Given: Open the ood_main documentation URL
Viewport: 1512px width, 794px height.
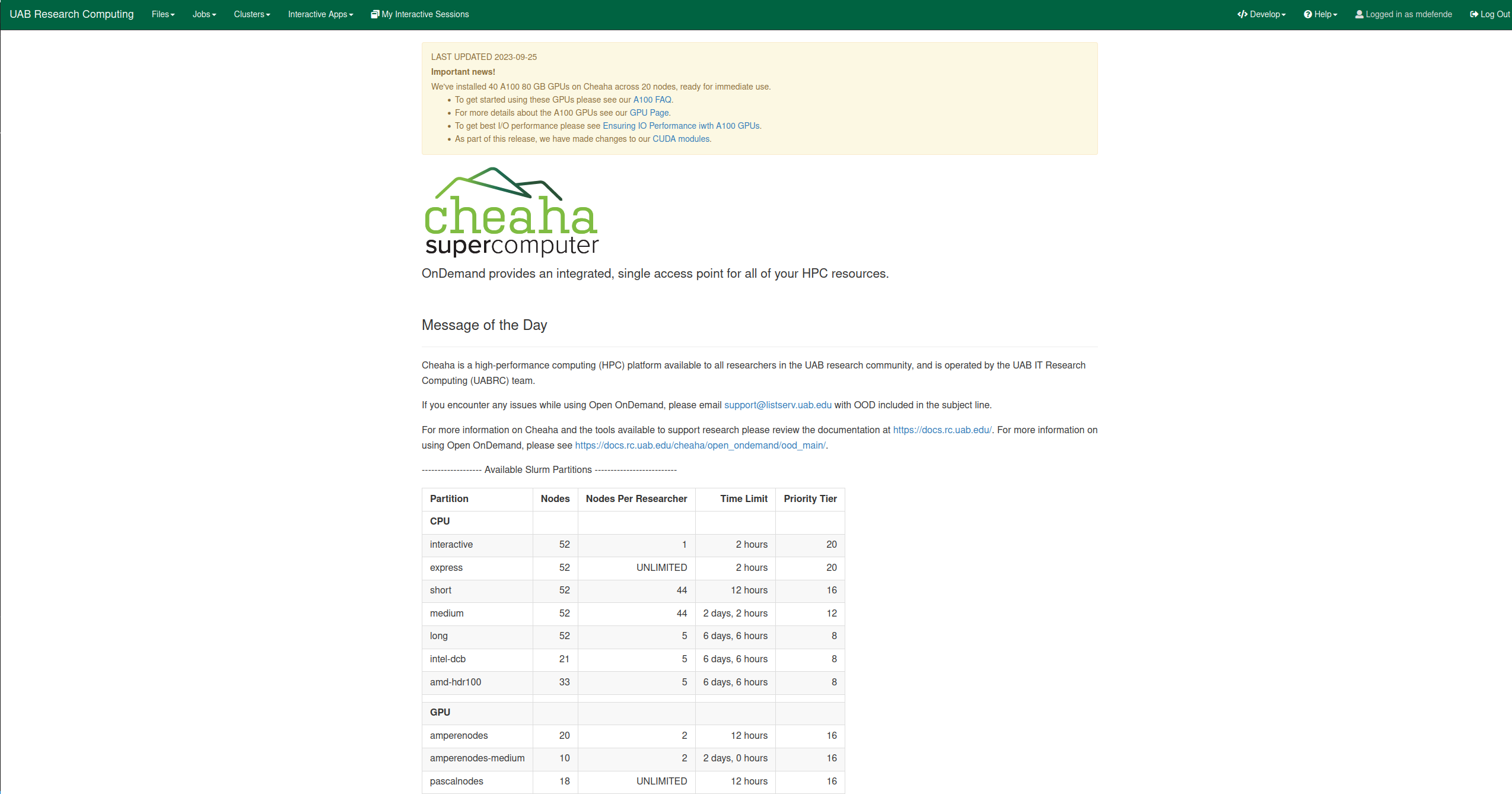Looking at the screenshot, I should click(700, 445).
